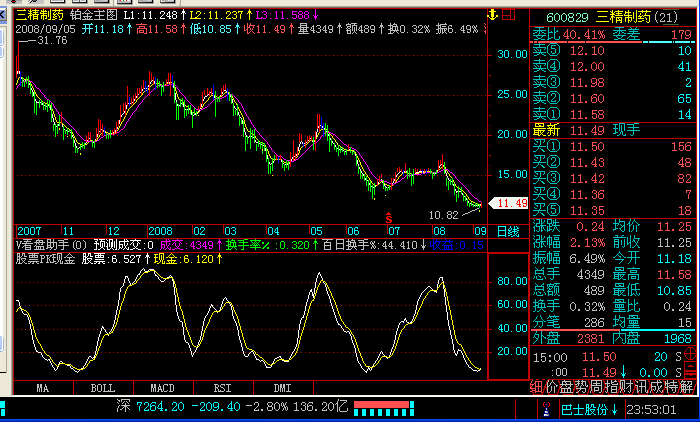Click the 收益:0.15 value
Image resolution: width=700 pixels, height=422 pixels.
(456, 245)
